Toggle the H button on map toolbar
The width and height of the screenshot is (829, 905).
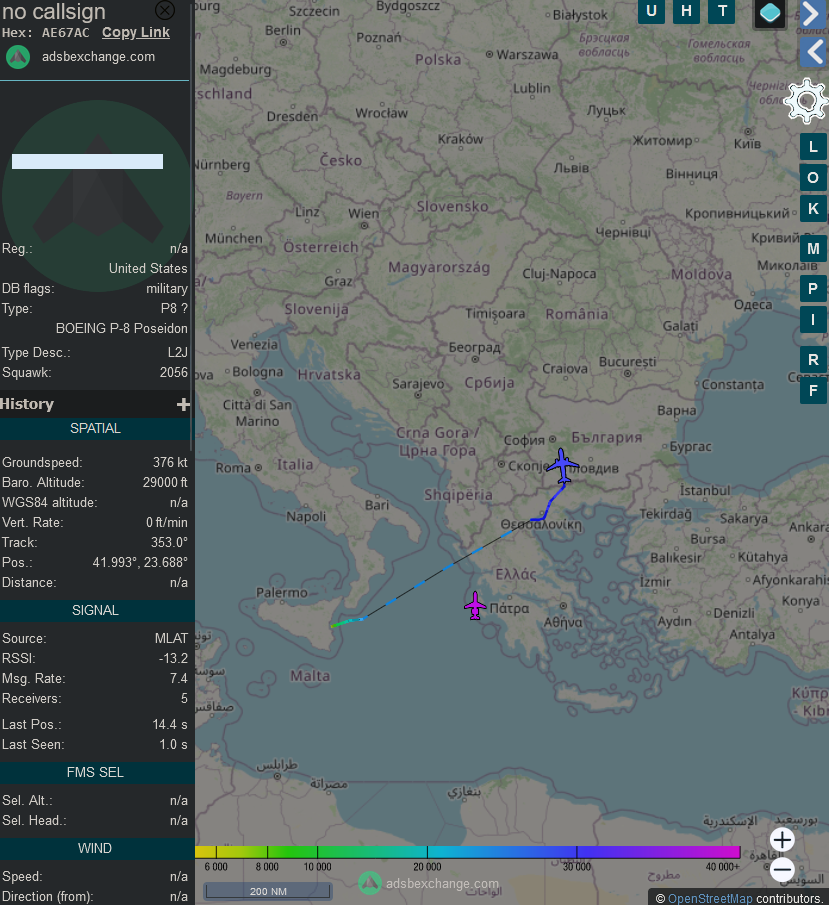[686, 11]
